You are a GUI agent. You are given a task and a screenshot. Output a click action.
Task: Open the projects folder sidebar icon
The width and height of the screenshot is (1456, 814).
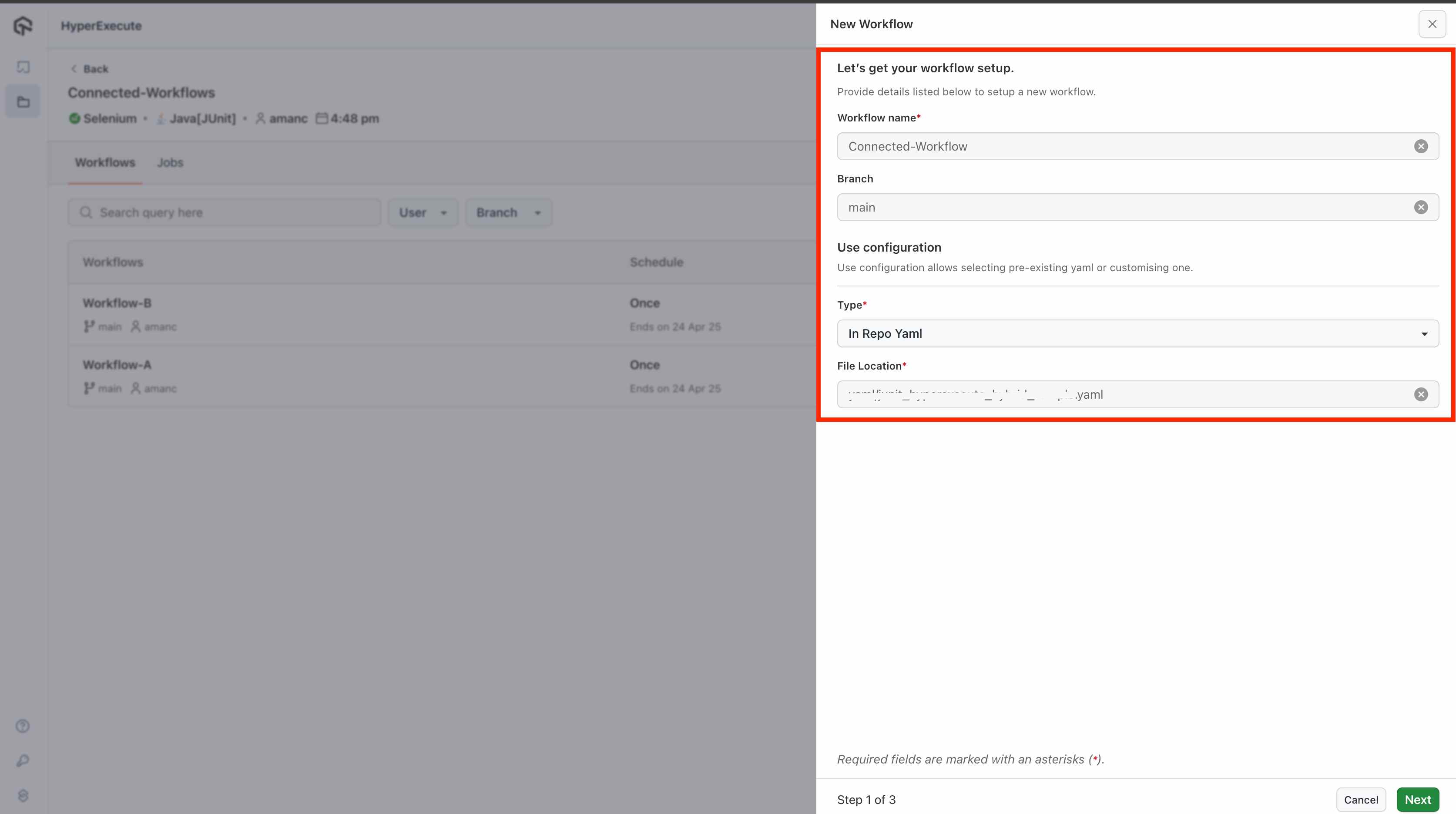tap(23, 102)
